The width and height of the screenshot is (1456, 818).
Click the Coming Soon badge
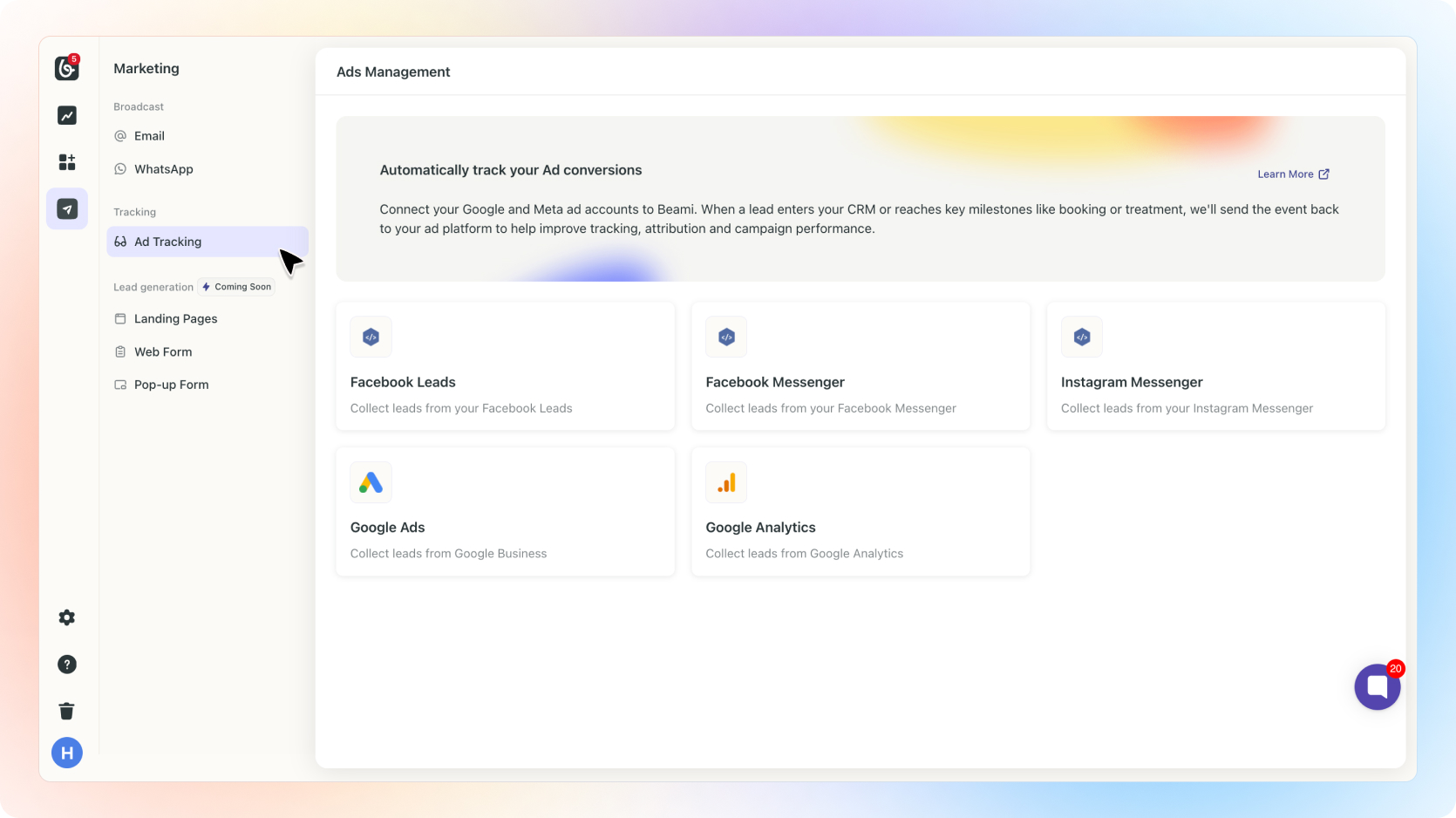[x=236, y=287]
